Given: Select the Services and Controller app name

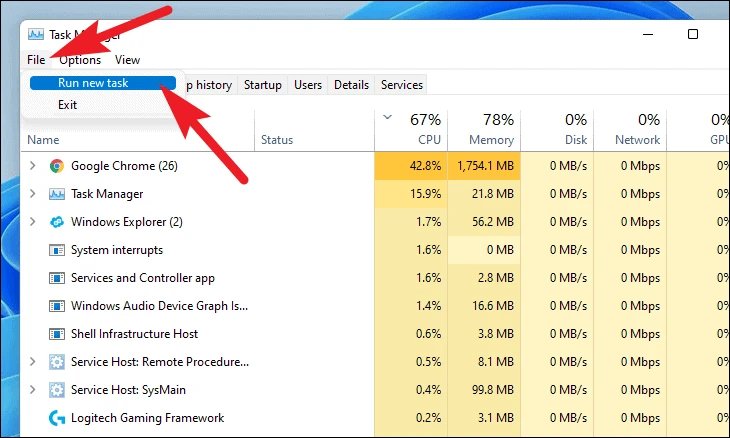Looking at the screenshot, I should click(x=143, y=278).
